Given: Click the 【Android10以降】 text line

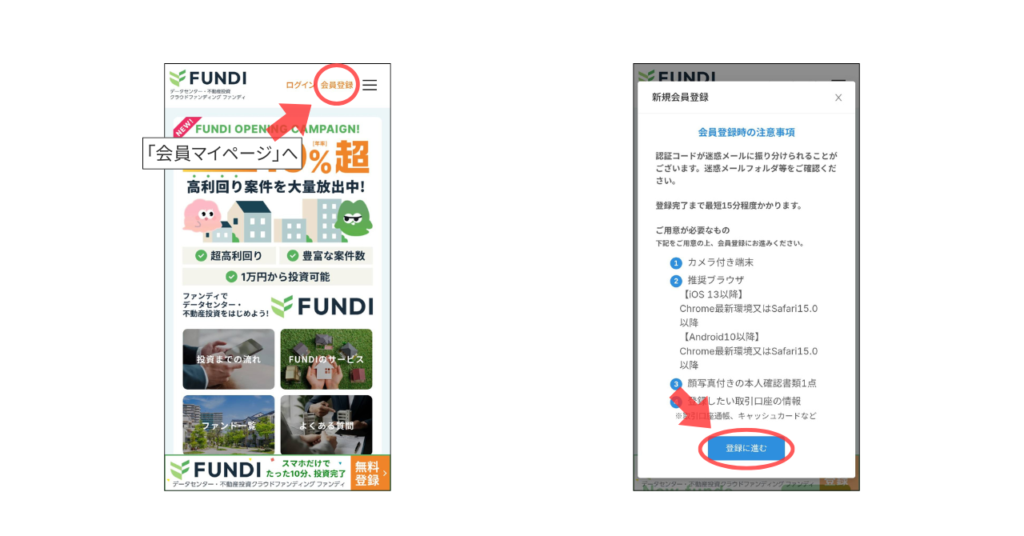Looking at the screenshot, I should pos(721,337).
